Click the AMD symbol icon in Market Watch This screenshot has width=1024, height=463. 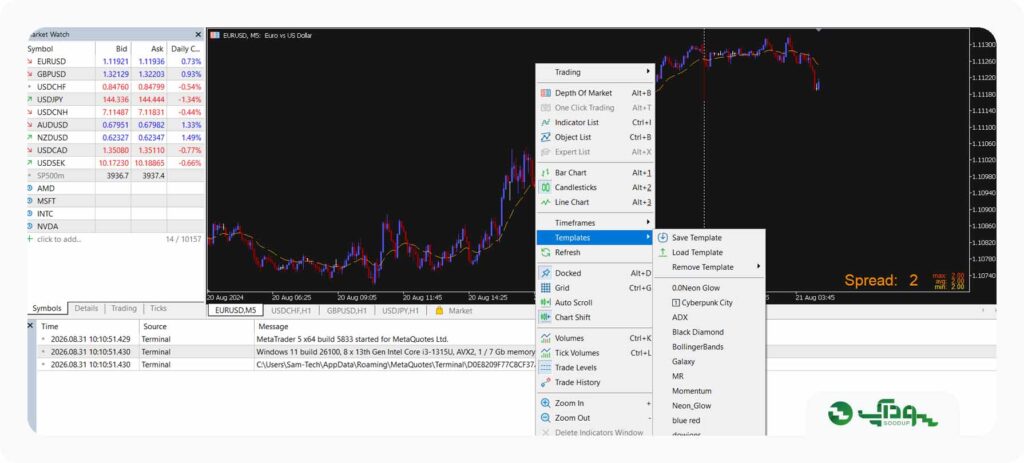[30, 189]
